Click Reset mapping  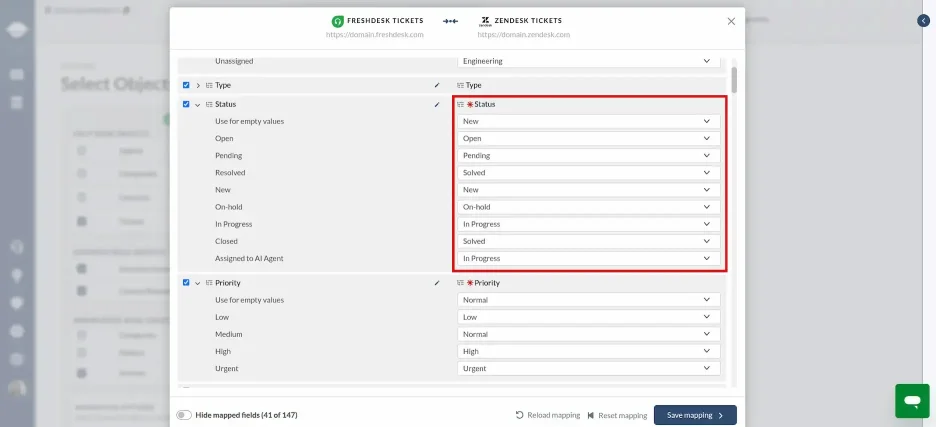[617, 415]
